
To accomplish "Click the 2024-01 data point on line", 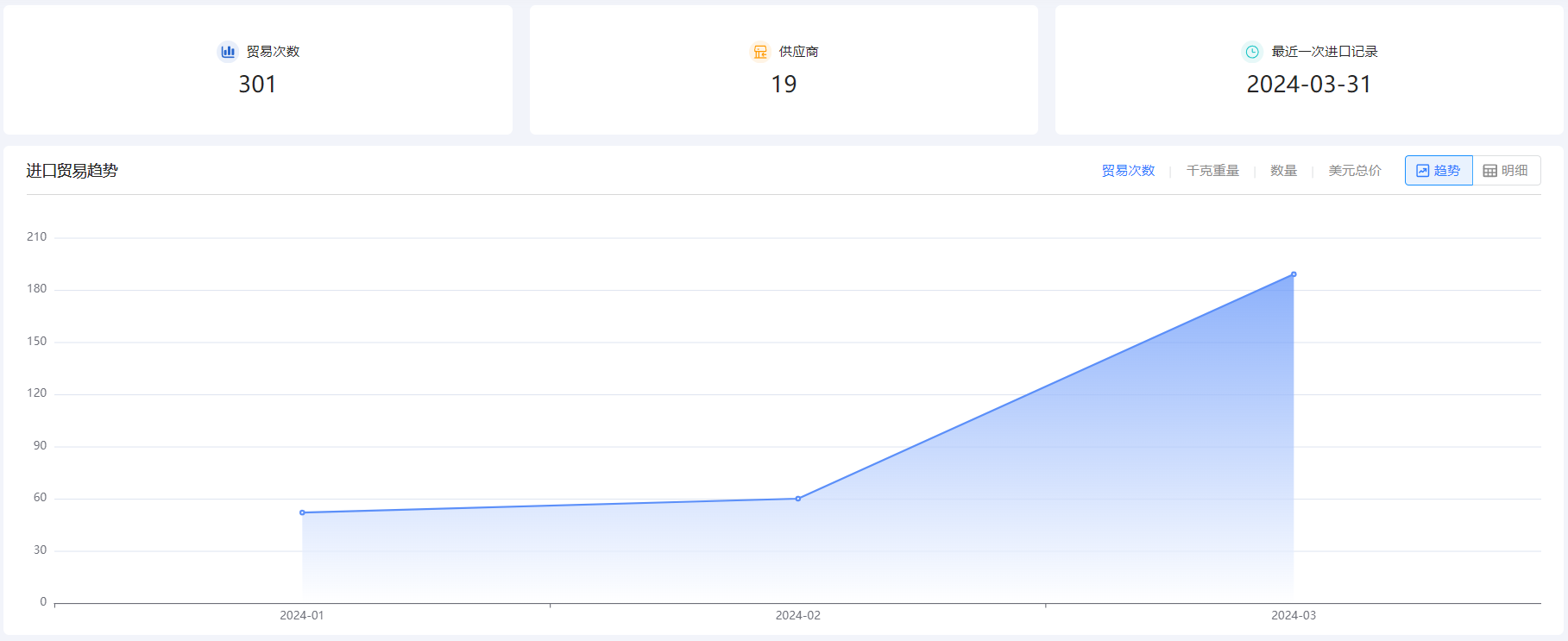I will coord(302,512).
